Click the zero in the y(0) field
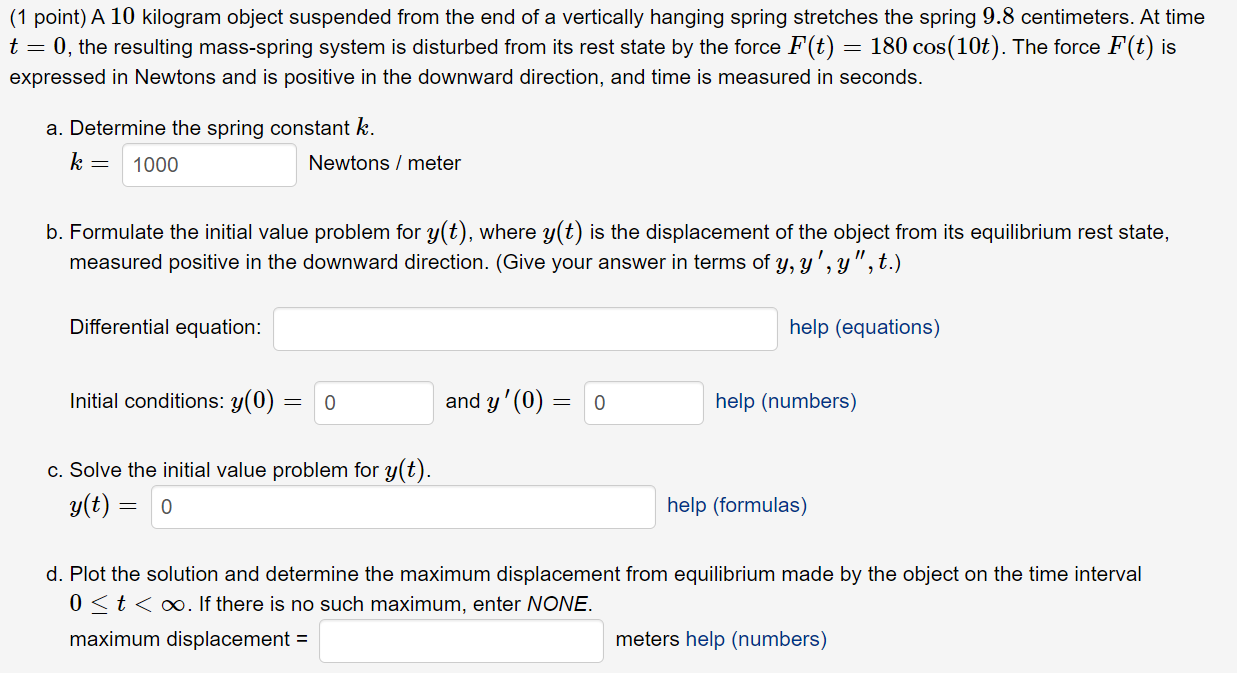Viewport: 1237px width, 673px height. 326,402
